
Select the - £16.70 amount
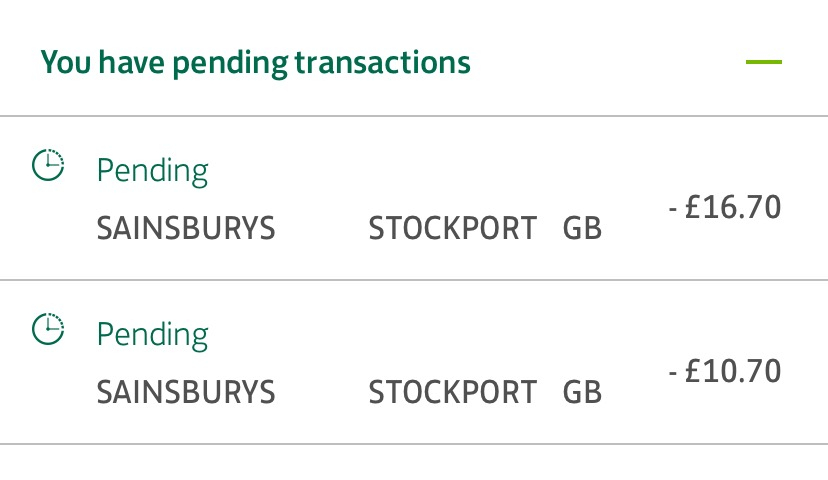pyautogui.click(x=725, y=207)
